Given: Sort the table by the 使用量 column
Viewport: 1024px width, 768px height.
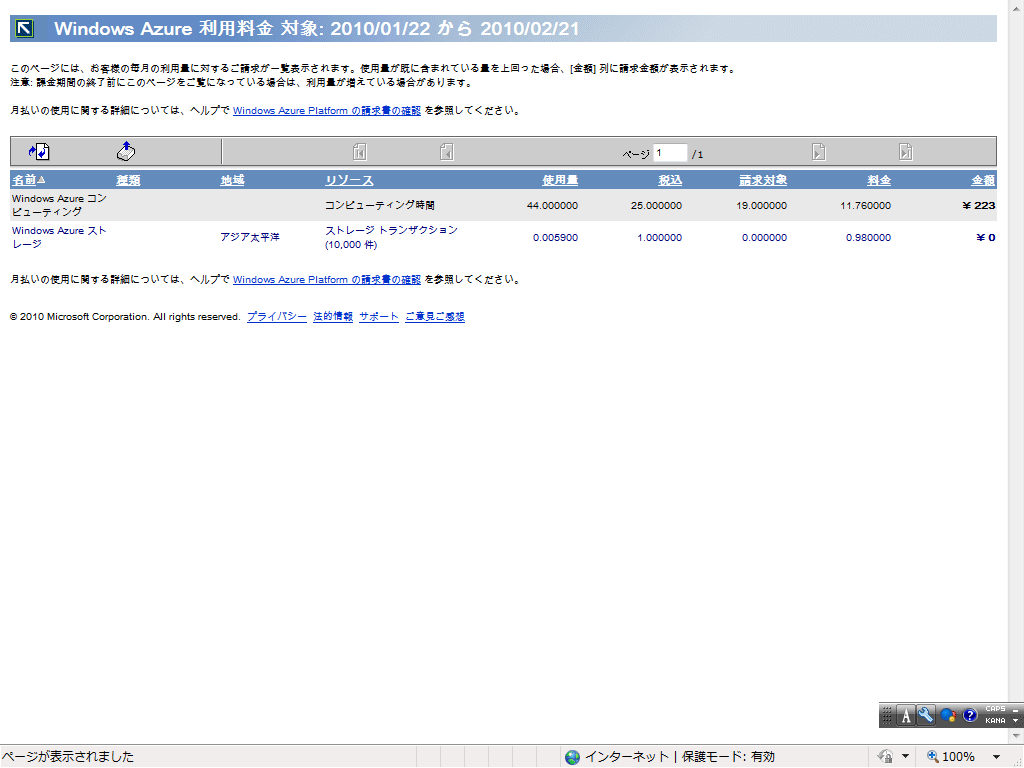Looking at the screenshot, I should (x=560, y=180).
